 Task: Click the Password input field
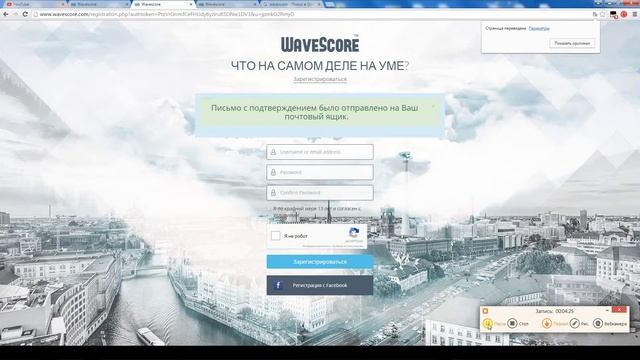click(x=320, y=172)
